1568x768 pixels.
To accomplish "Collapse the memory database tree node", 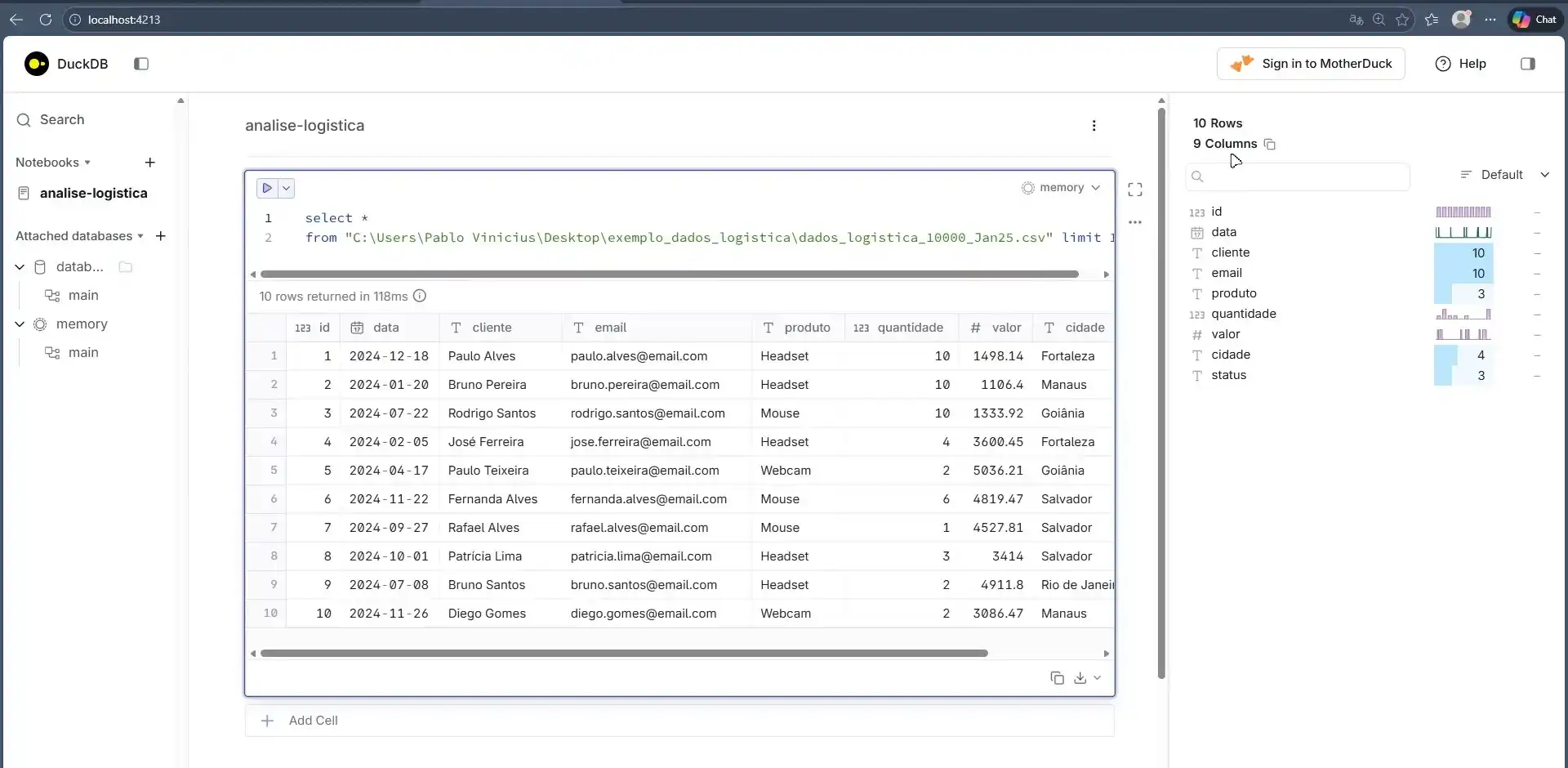I will 20,324.
